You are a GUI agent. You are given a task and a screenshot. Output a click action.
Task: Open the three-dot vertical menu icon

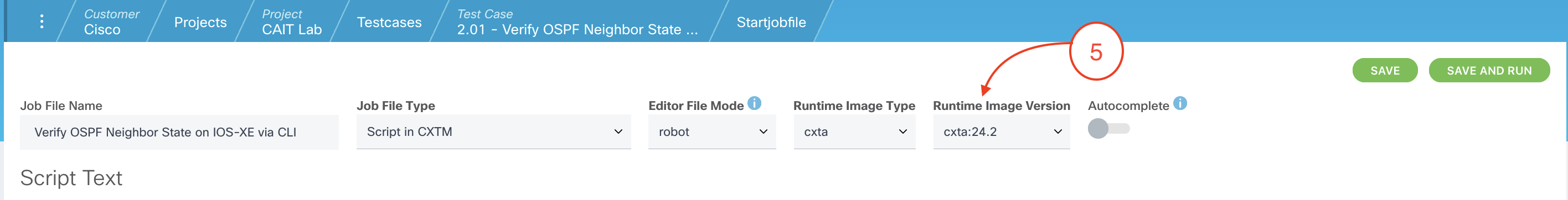[x=42, y=22]
